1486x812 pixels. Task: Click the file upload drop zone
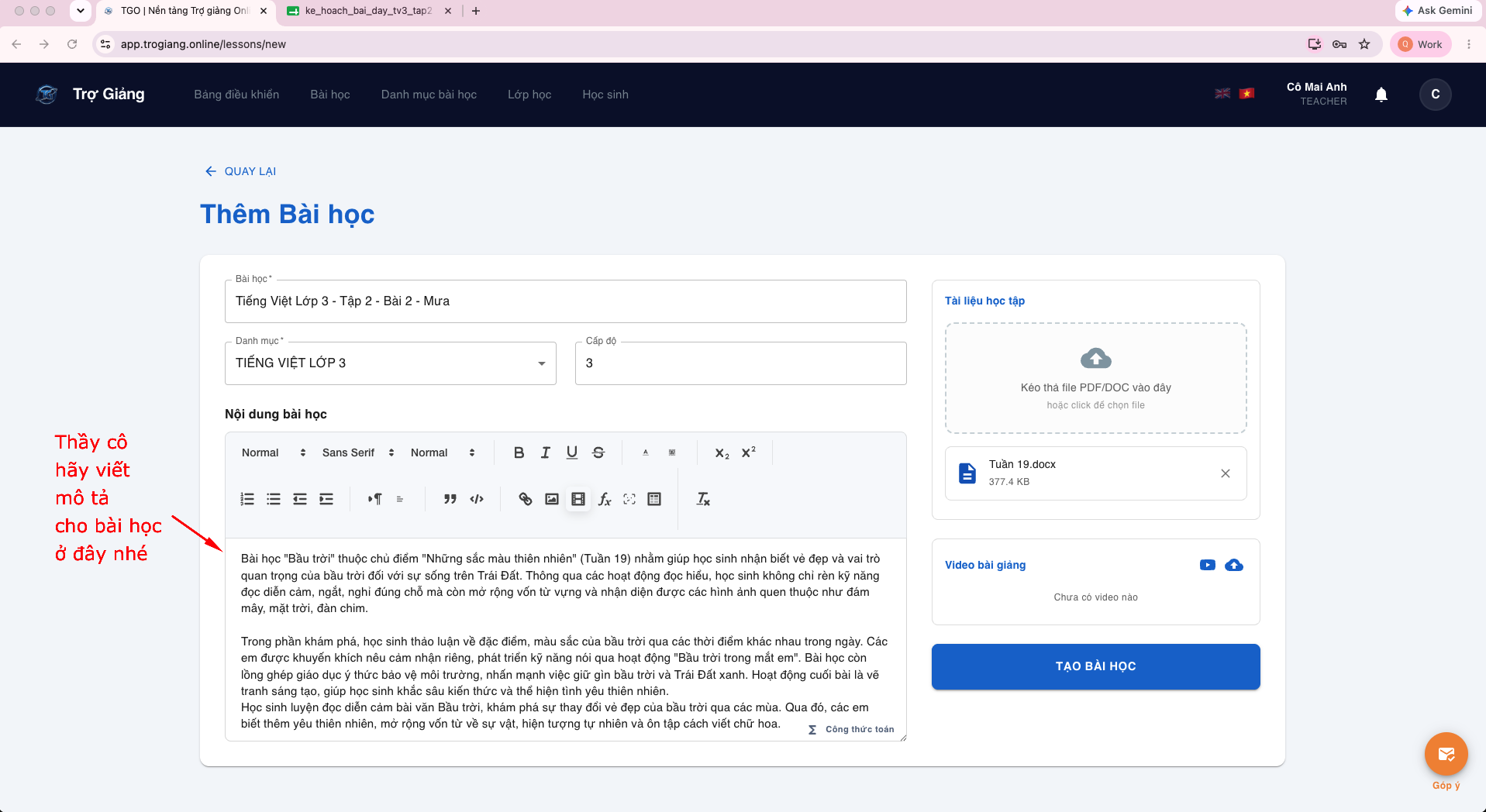click(1096, 378)
